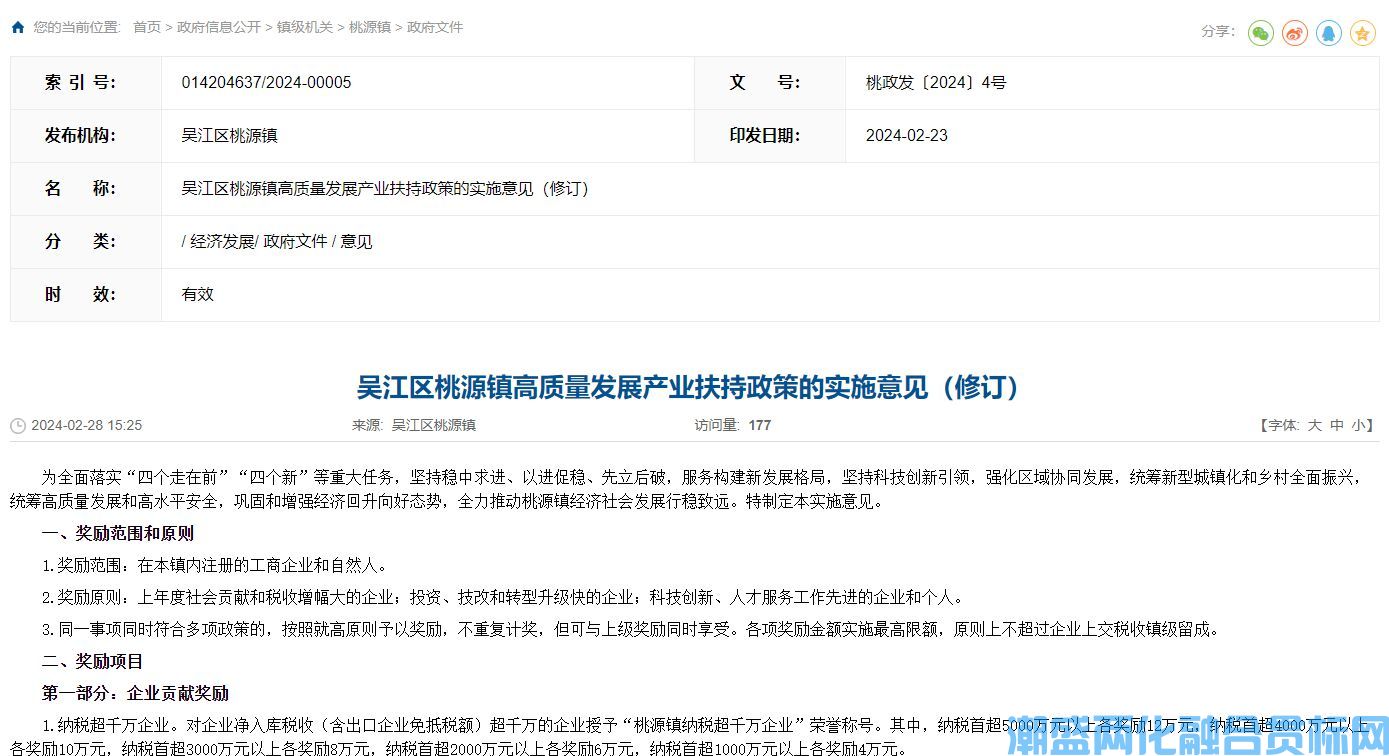Set font size to 大

click(x=1315, y=425)
